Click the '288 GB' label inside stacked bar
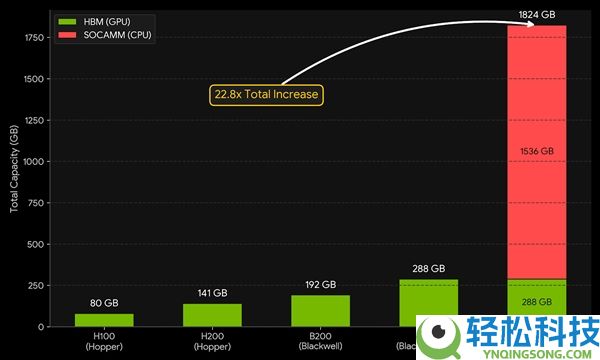The image size is (600, 360). click(537, 302)
